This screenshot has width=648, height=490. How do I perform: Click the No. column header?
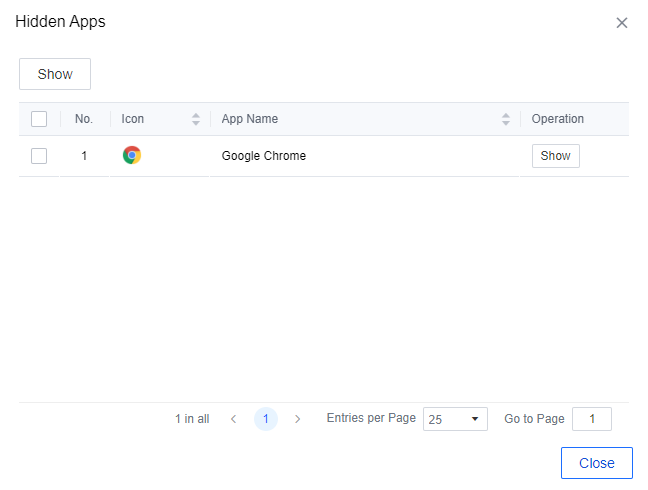(84, 119)
